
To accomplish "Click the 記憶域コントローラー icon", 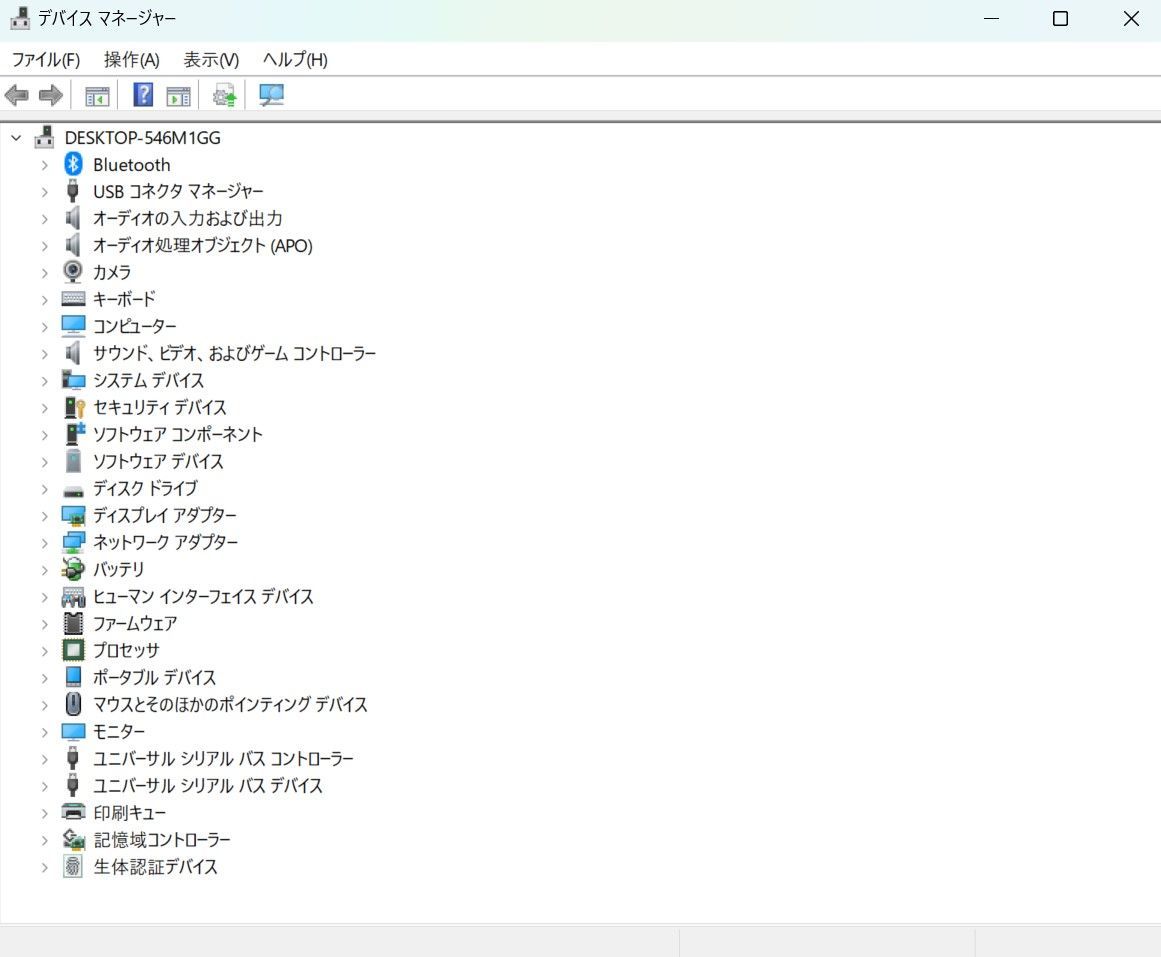I will 73,839.
